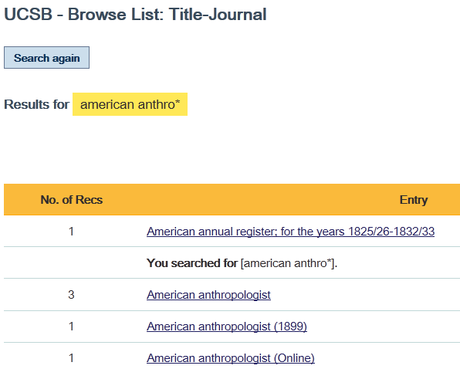This screenshot has height=369, width=460.
Task: Open American annual register 1825/26-1832/33 link
Action: pyautogui.click(x=291, y=231)
